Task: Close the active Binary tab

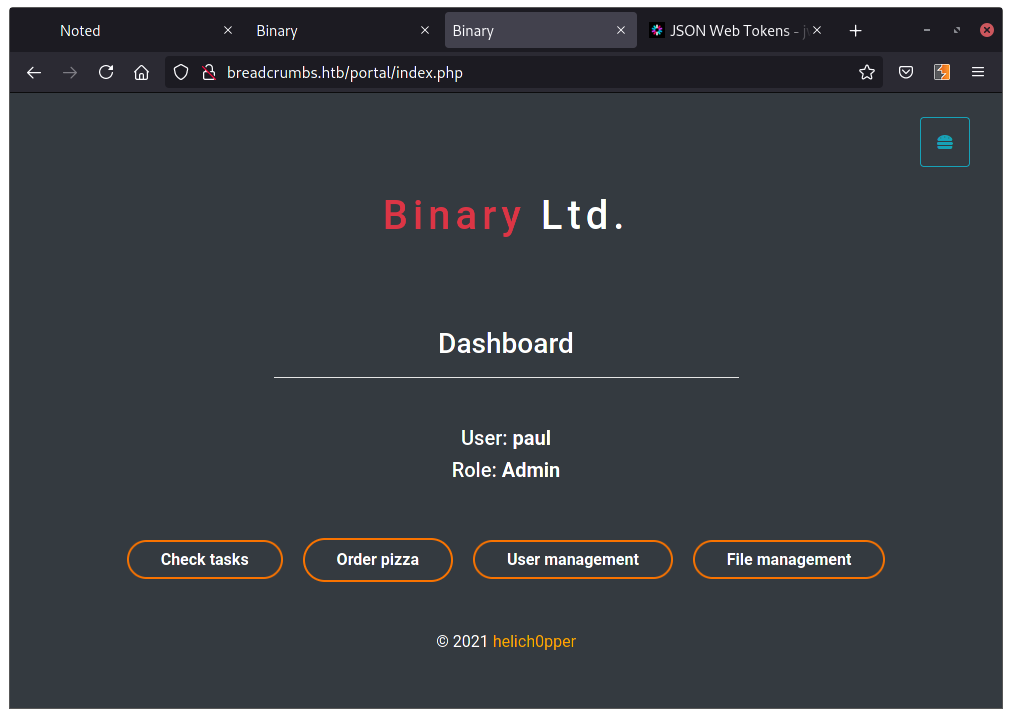Action: (x=621, y=31)
